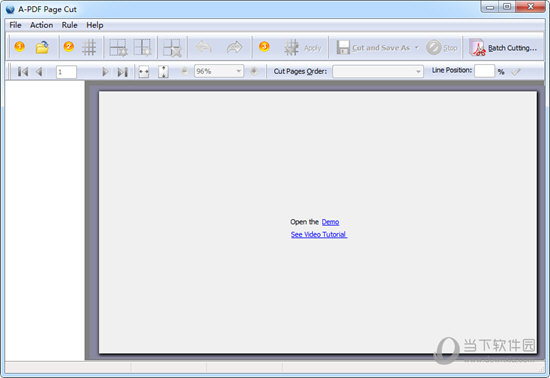Click the step 2 orange badge
Viewport: 550px width, 378px height.
(69, 46)
